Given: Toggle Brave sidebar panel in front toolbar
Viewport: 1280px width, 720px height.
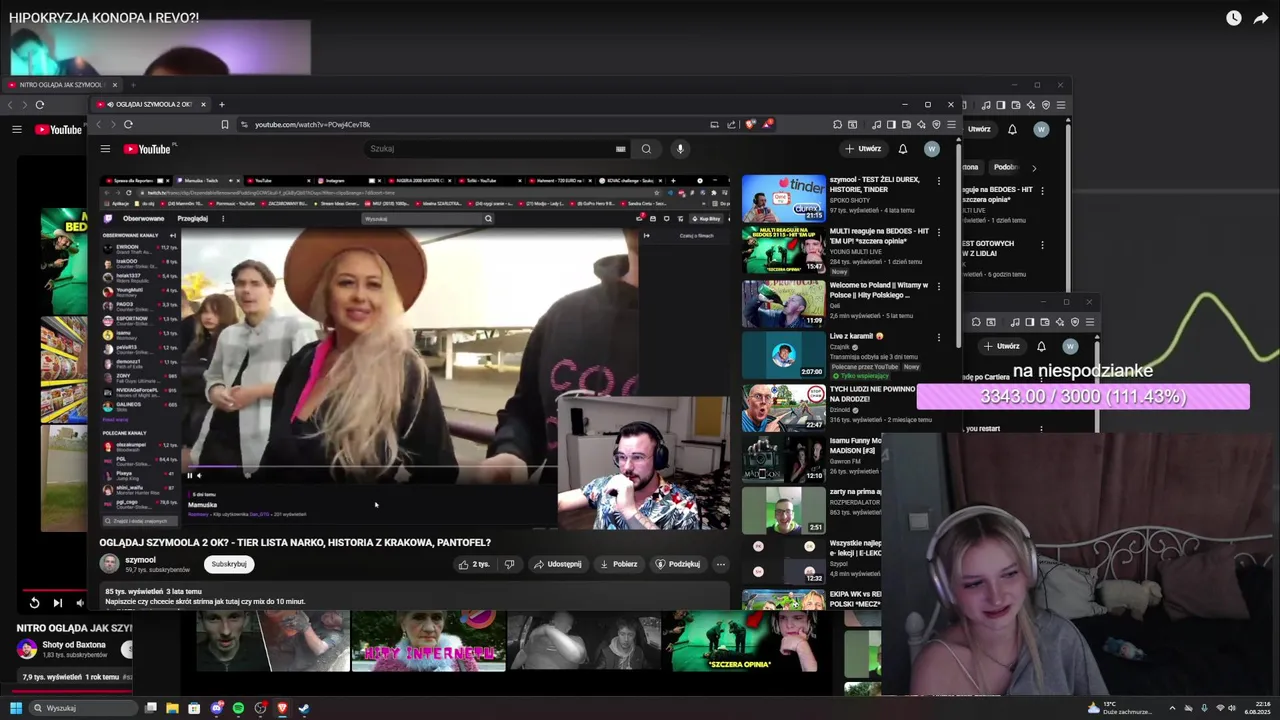Looking at the screenshot, I should [891, 124].
